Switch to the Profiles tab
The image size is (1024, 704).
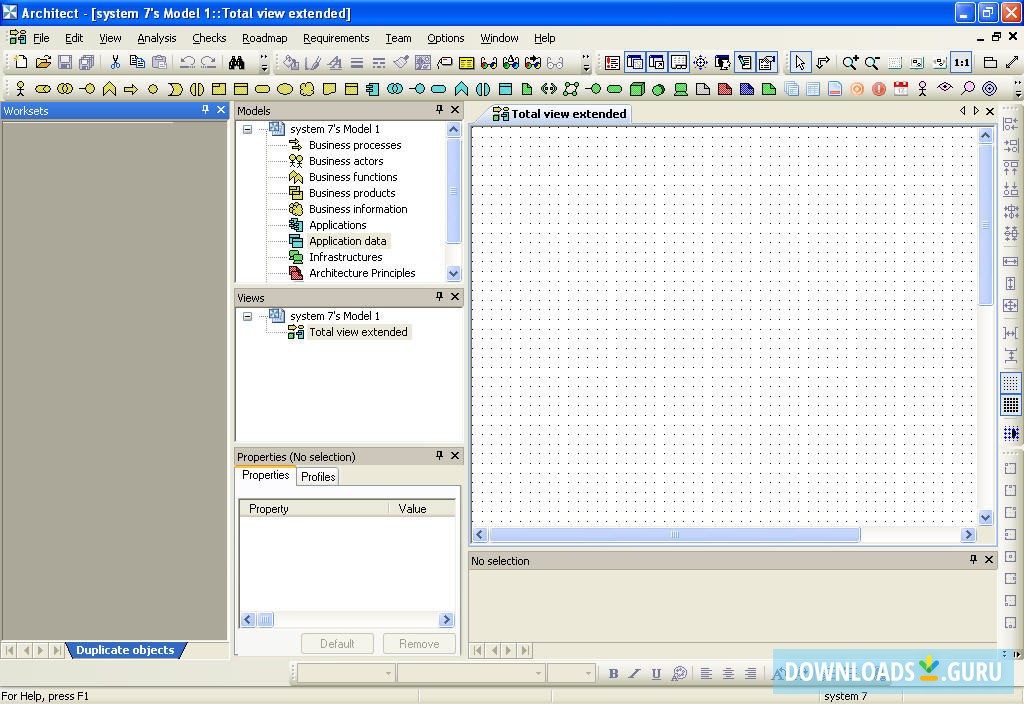coord(318,477)
